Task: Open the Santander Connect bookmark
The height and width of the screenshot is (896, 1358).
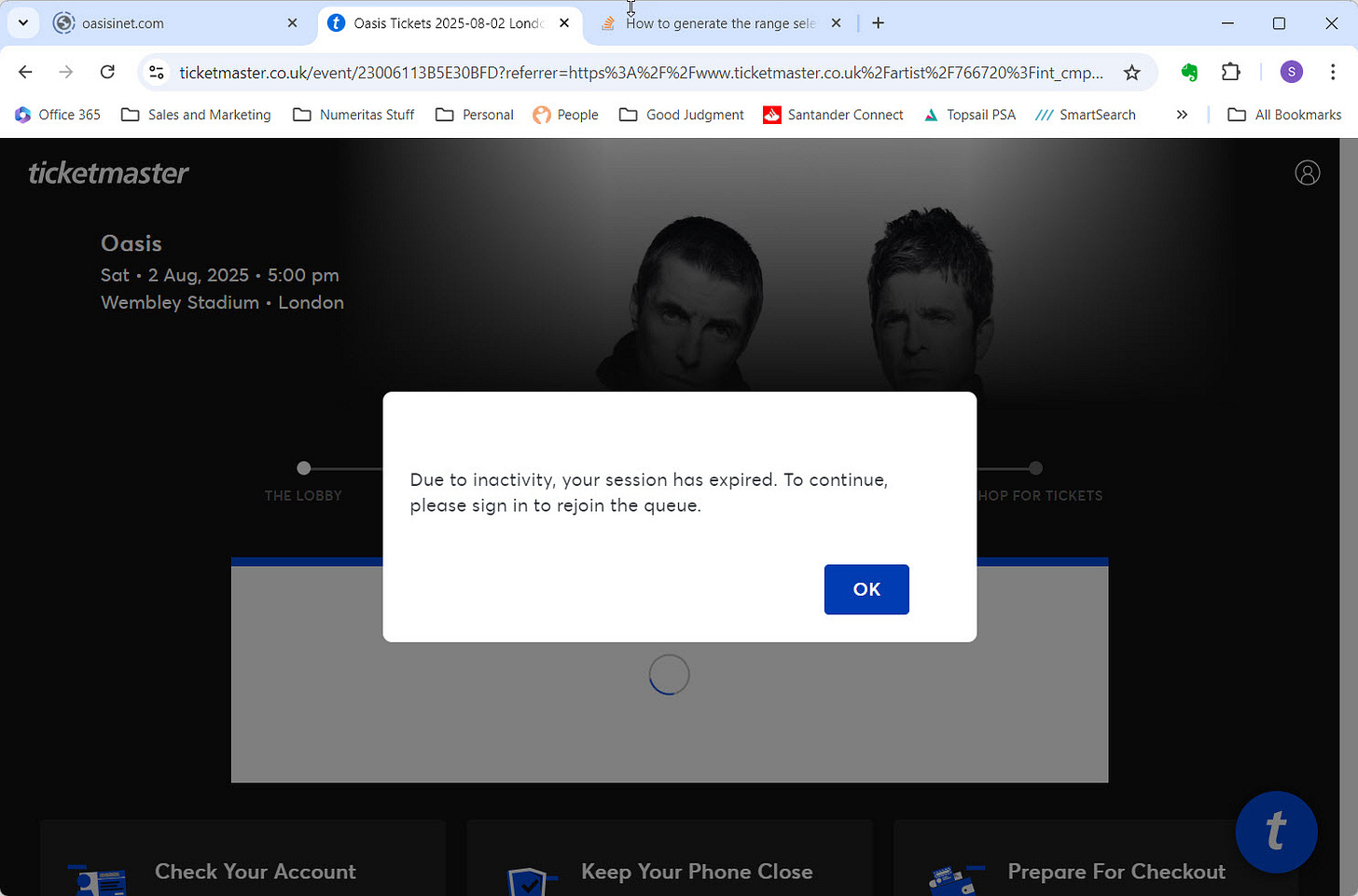Action: click(833, 115)
